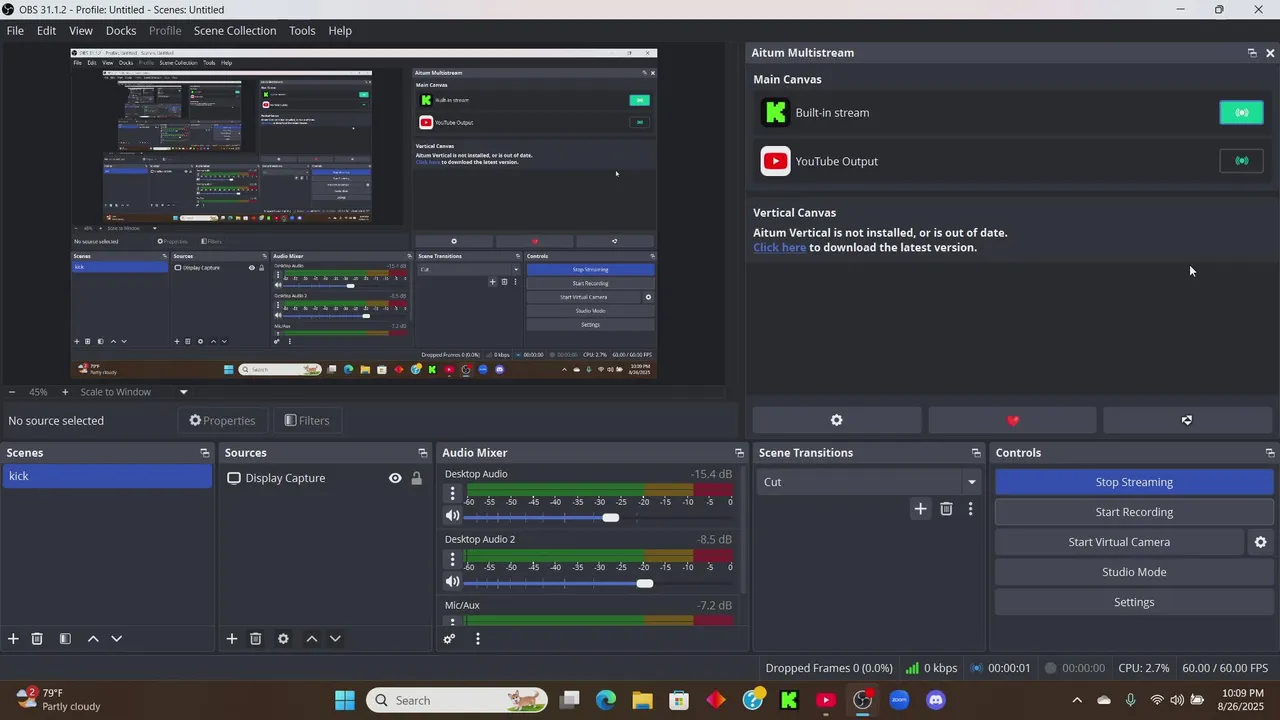This screenshot has height=720, width=1280.
Task: Mute Desktop Audio 2 speaker icon
Action: pos(452,581)
